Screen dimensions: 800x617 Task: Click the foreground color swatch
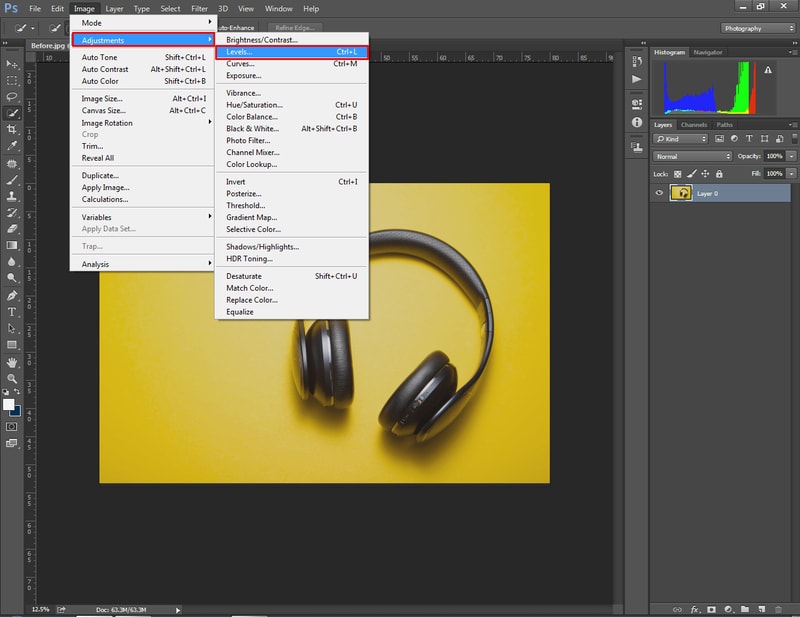(8, 404)
